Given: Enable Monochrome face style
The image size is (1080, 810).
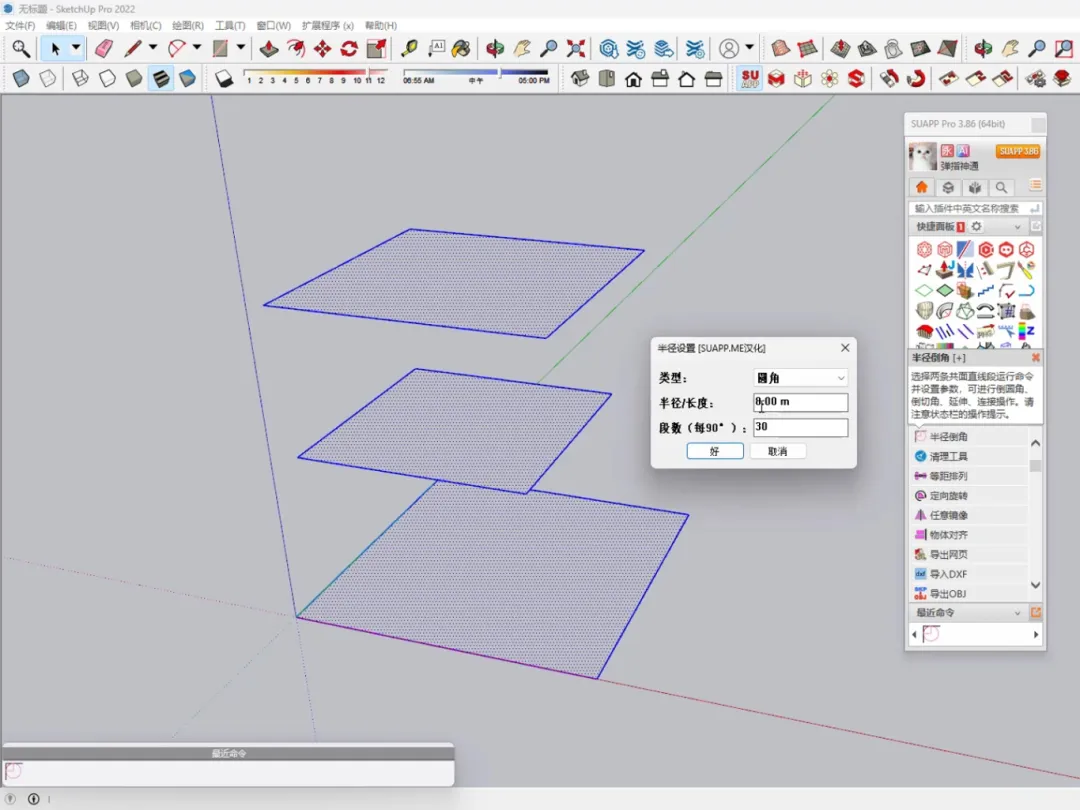Looking at the screenshot, I should [187, 78].
